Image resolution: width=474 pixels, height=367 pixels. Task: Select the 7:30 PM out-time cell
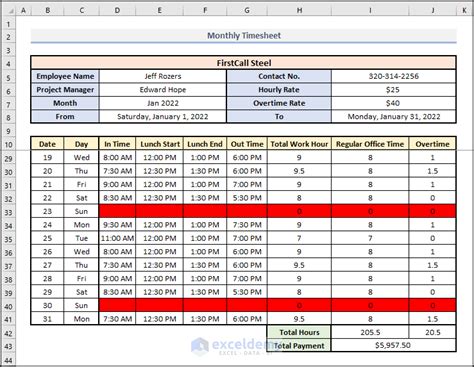pos(247,225)
